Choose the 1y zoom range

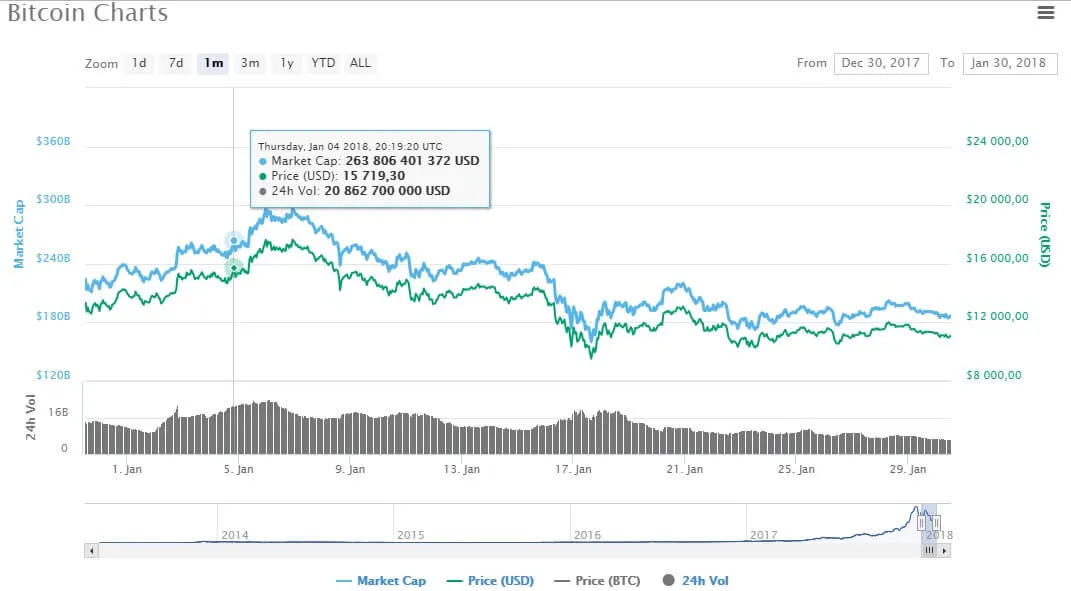(287, 63)
